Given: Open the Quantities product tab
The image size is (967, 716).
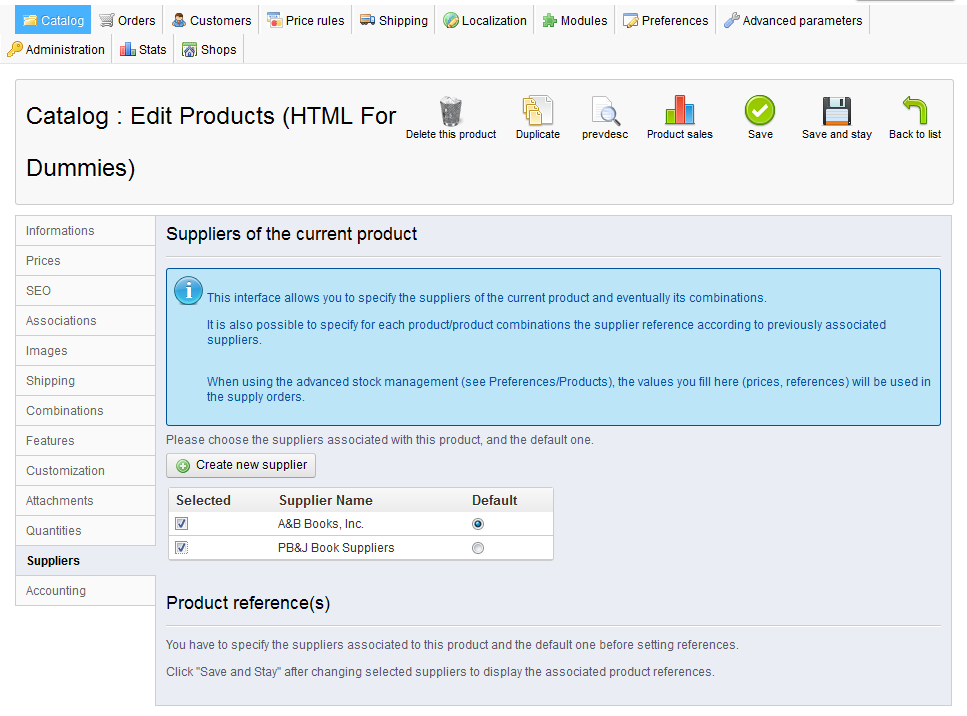Looking at the screenshot, I should pyautogui.click(x=54, y=531).
